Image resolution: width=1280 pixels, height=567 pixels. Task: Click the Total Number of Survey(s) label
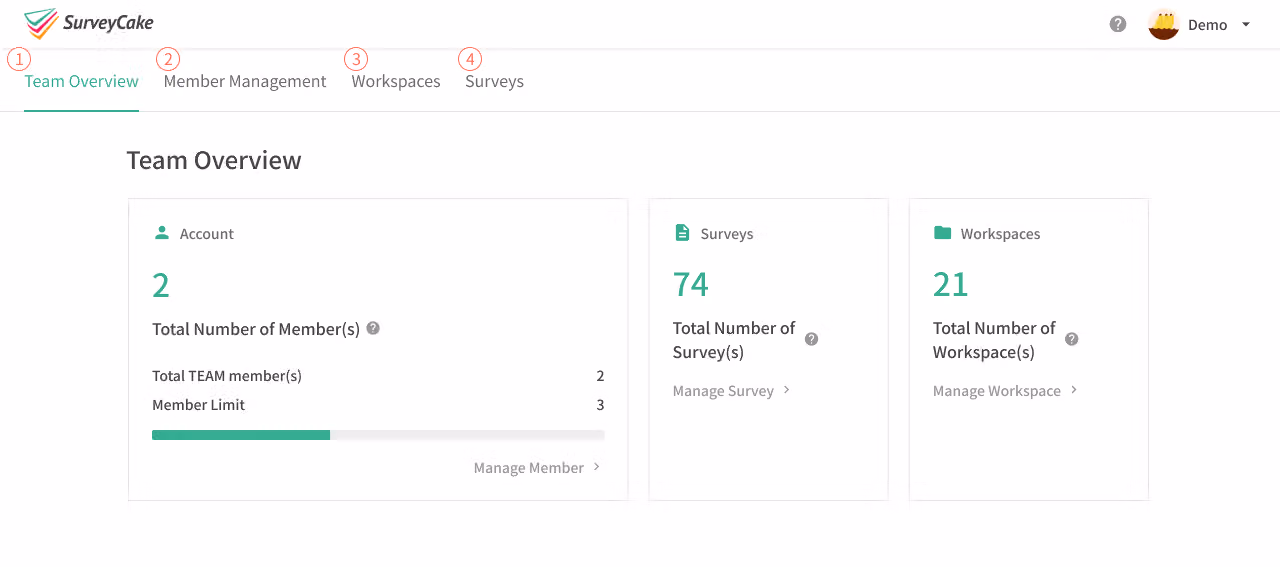point(734,340)
